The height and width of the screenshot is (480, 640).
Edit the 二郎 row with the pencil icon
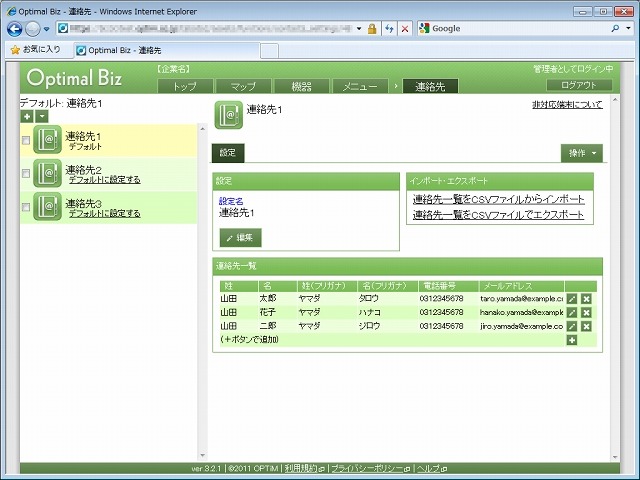coord(572,326)
